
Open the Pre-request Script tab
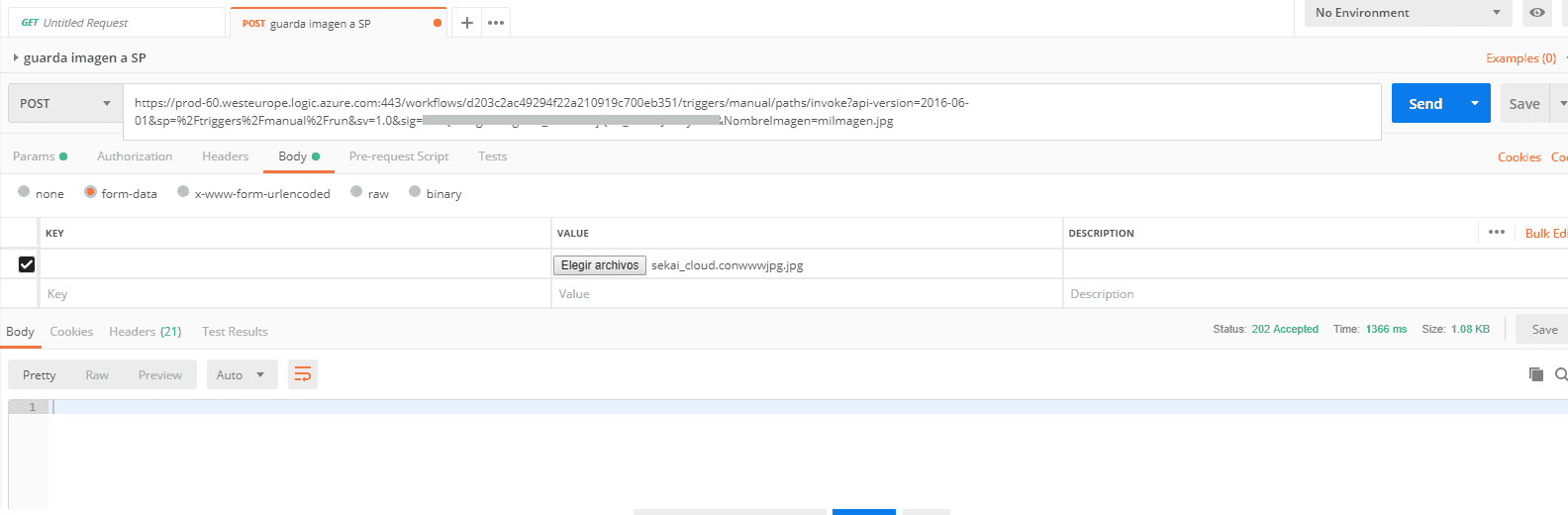[399, 156]
